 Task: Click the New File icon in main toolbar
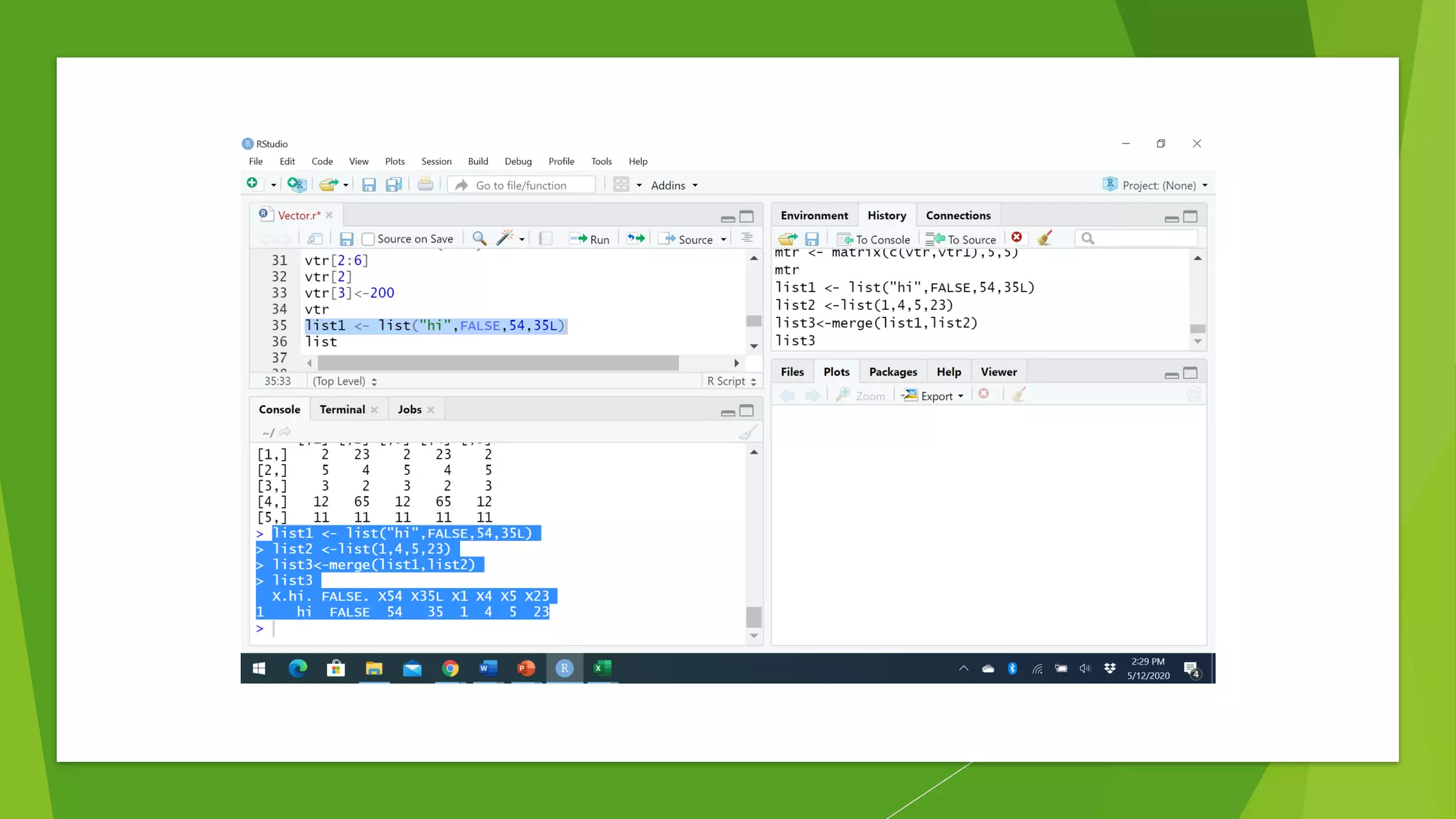tap(252, 184)
